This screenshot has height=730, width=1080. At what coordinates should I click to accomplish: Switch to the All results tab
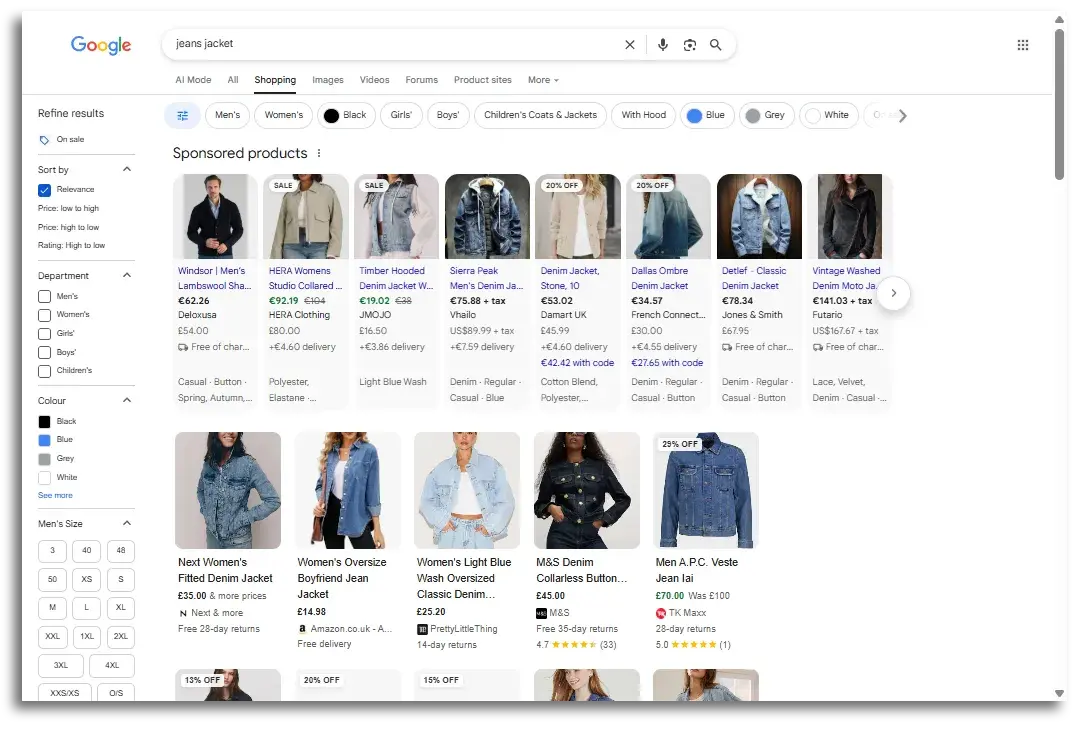pos(233,80)
